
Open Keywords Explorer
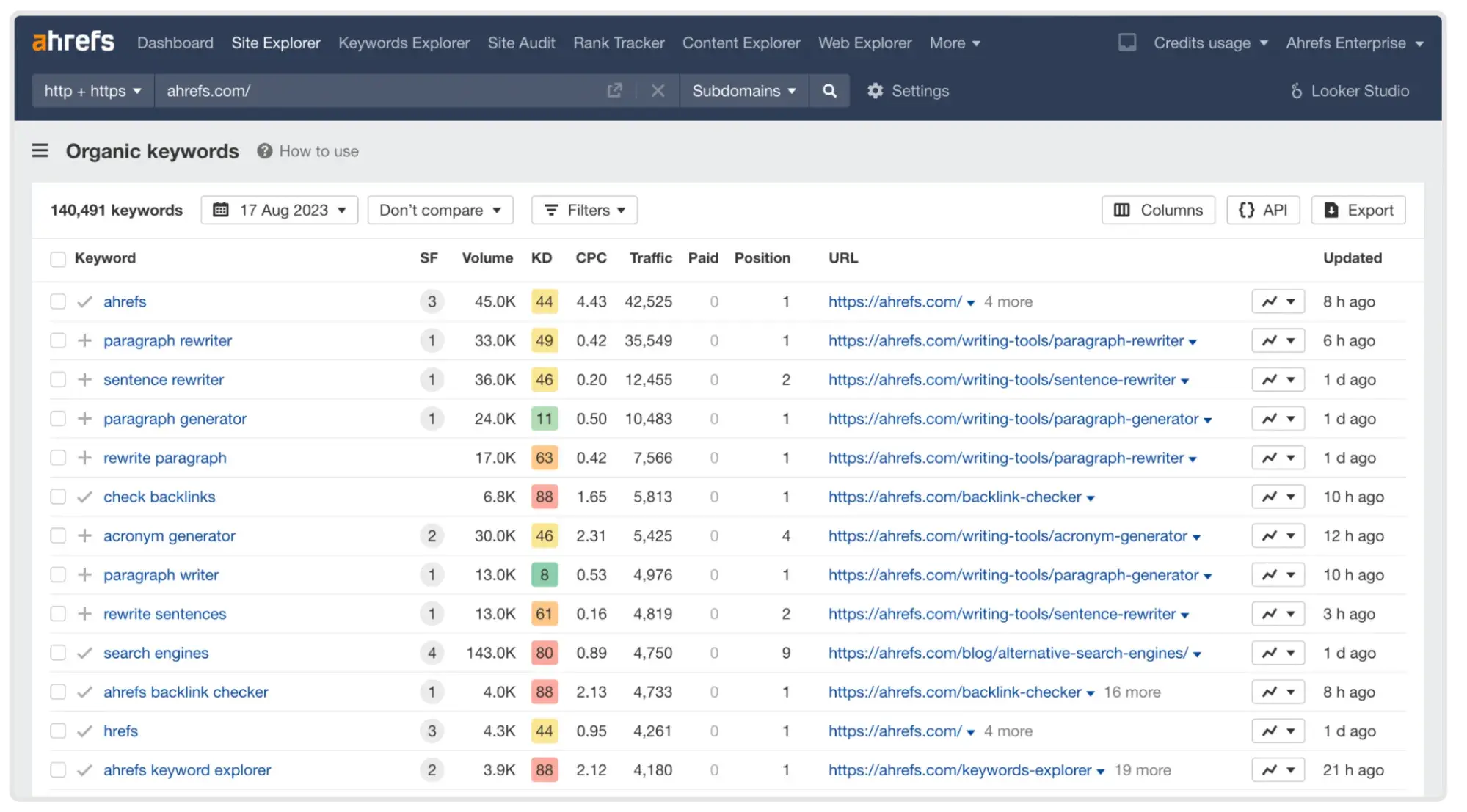(404, 43)
